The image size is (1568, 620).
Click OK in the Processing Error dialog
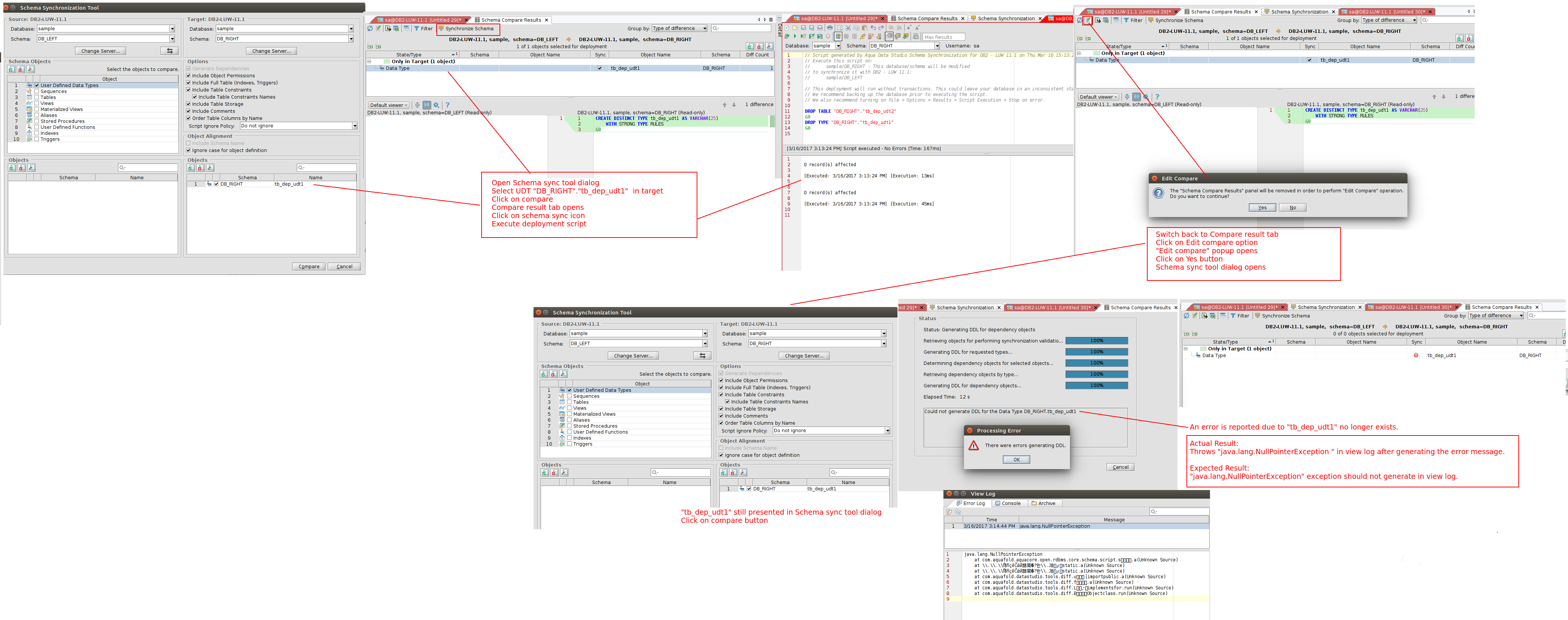(x=1016, y=460)
